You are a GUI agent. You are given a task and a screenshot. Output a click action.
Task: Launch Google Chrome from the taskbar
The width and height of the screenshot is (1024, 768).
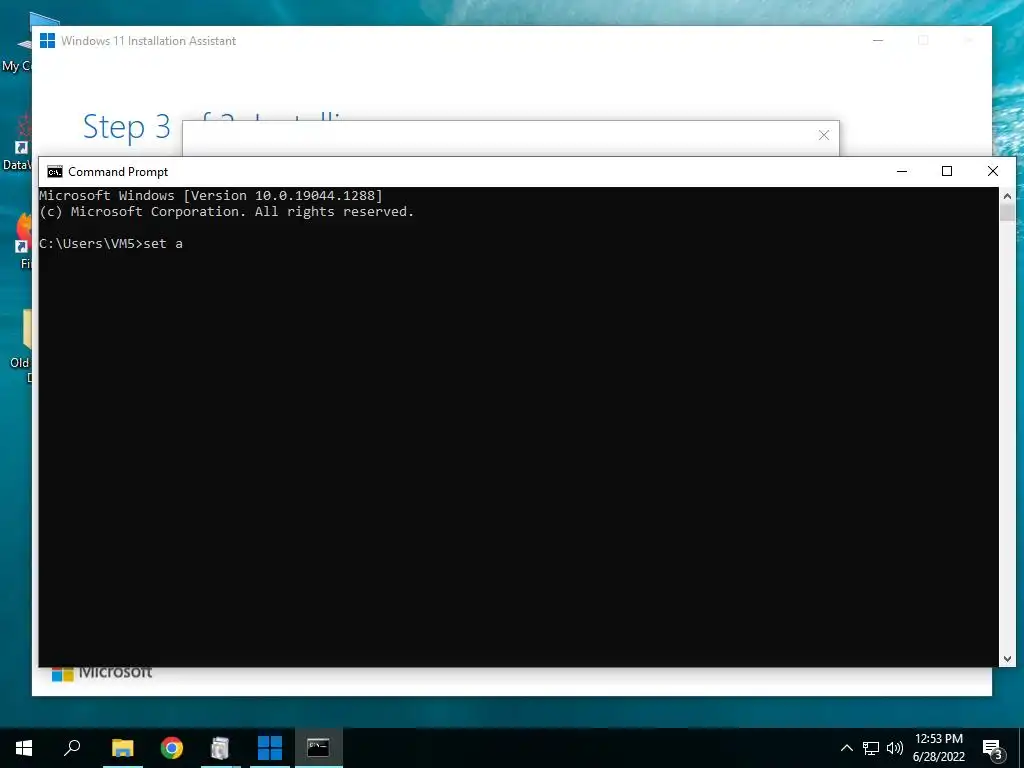172,748
